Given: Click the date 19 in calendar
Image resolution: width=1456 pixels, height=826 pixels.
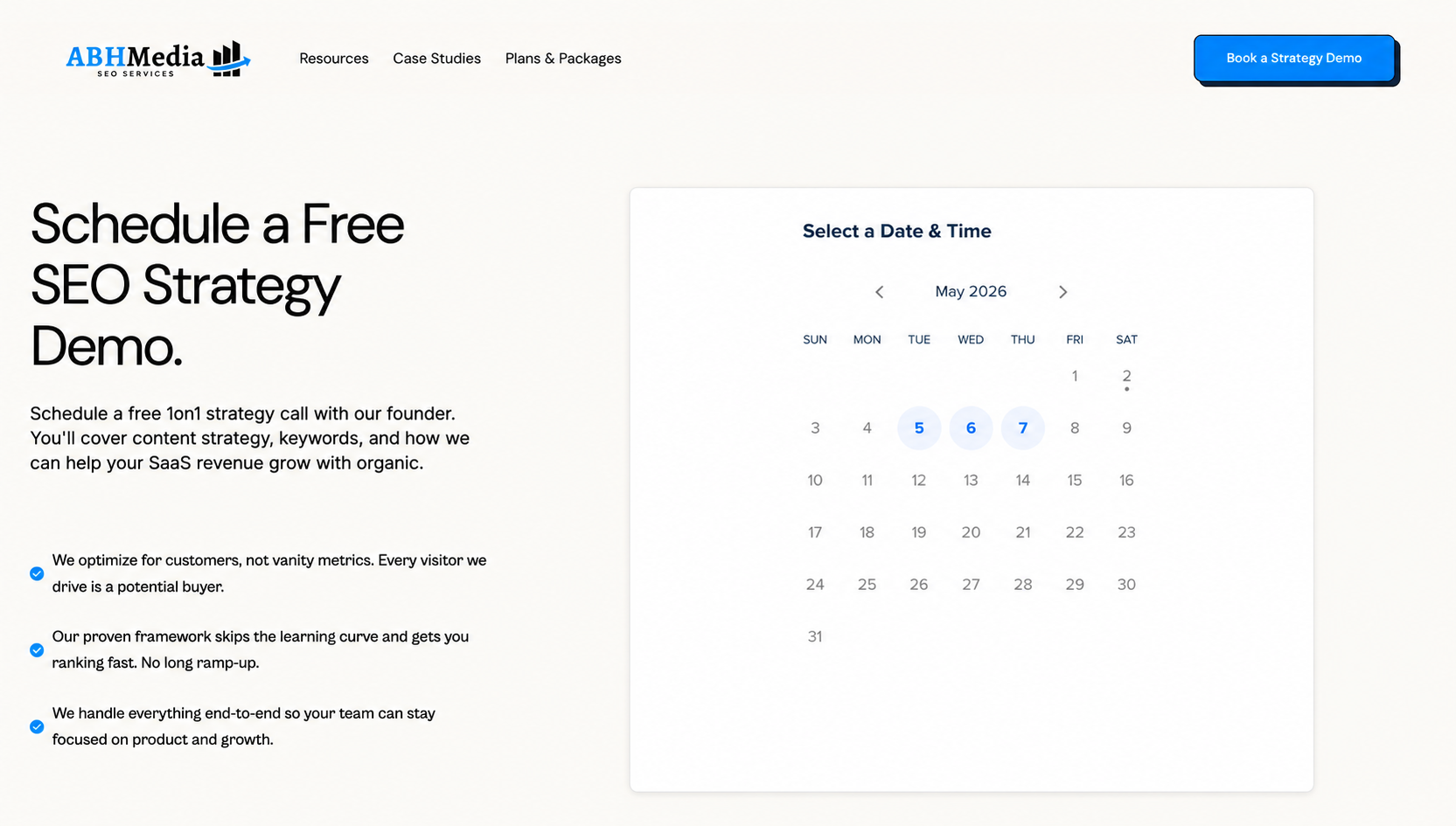Looking at the screenshot, I should [x=919, y=532].
